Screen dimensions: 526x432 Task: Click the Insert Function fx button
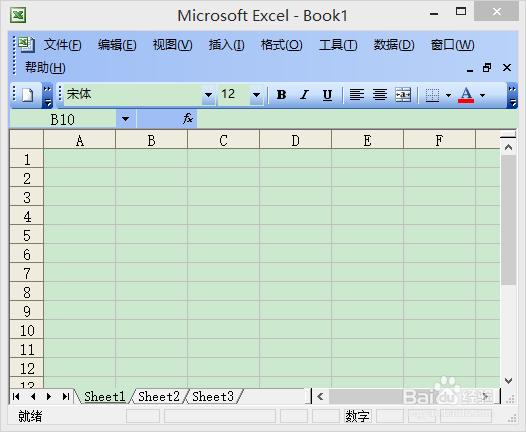(x=188, y=118)
